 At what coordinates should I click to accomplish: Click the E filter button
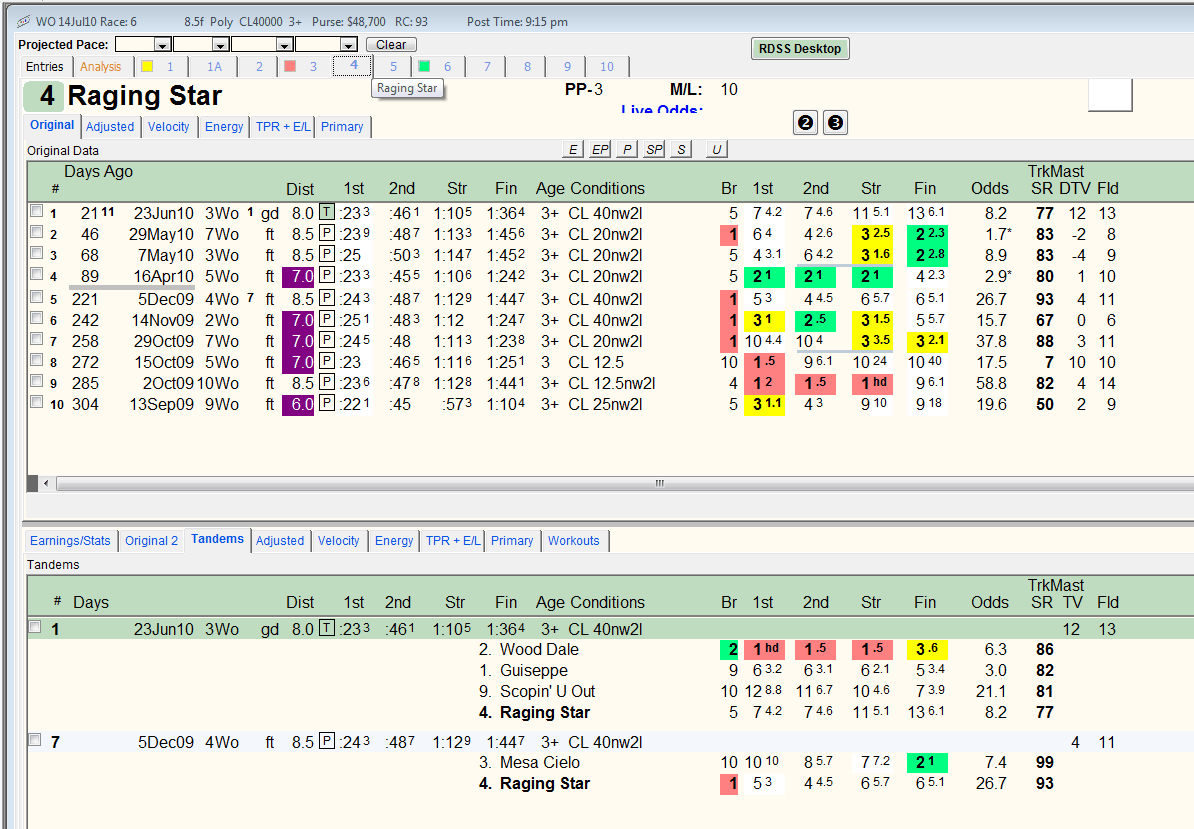coord(573,149)
